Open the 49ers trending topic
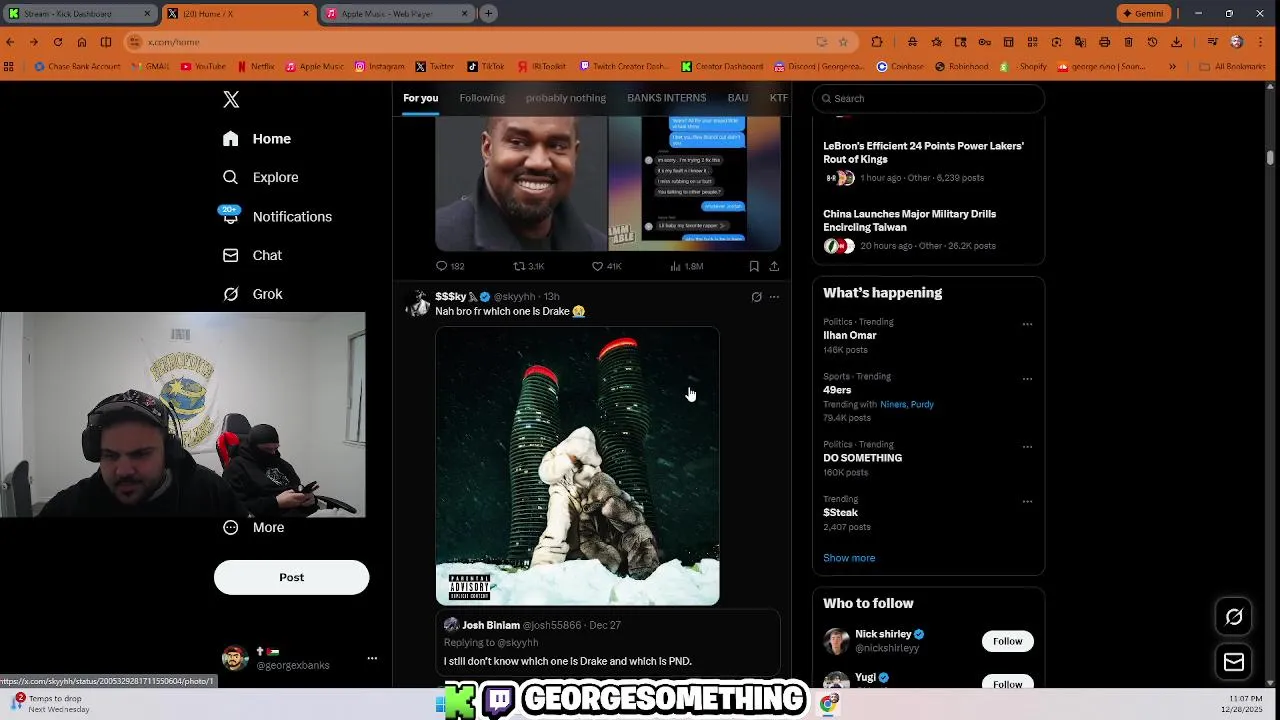This screenshot has width=1280, height=720. tap(837, 390)
